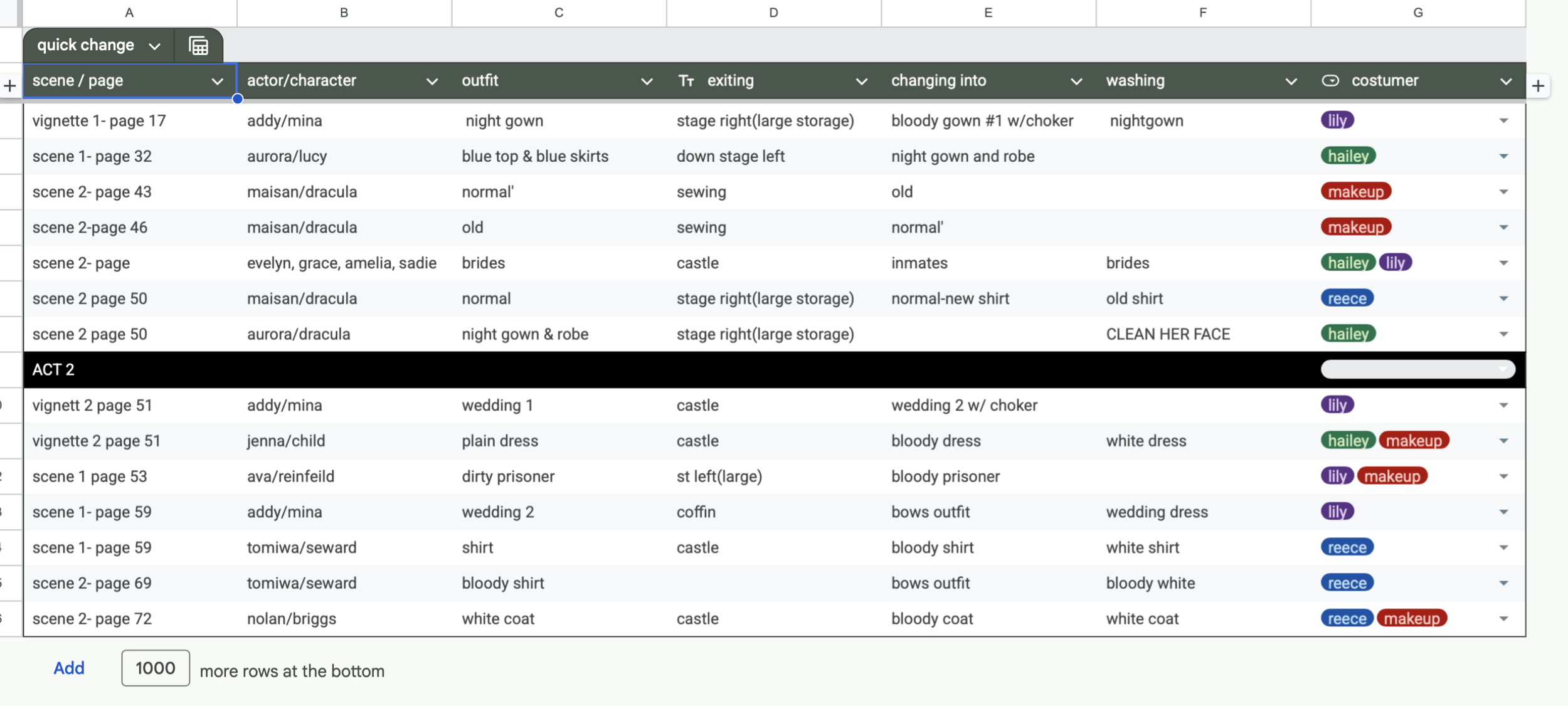Select cell 'nolan/briggs'

[344, 619]
